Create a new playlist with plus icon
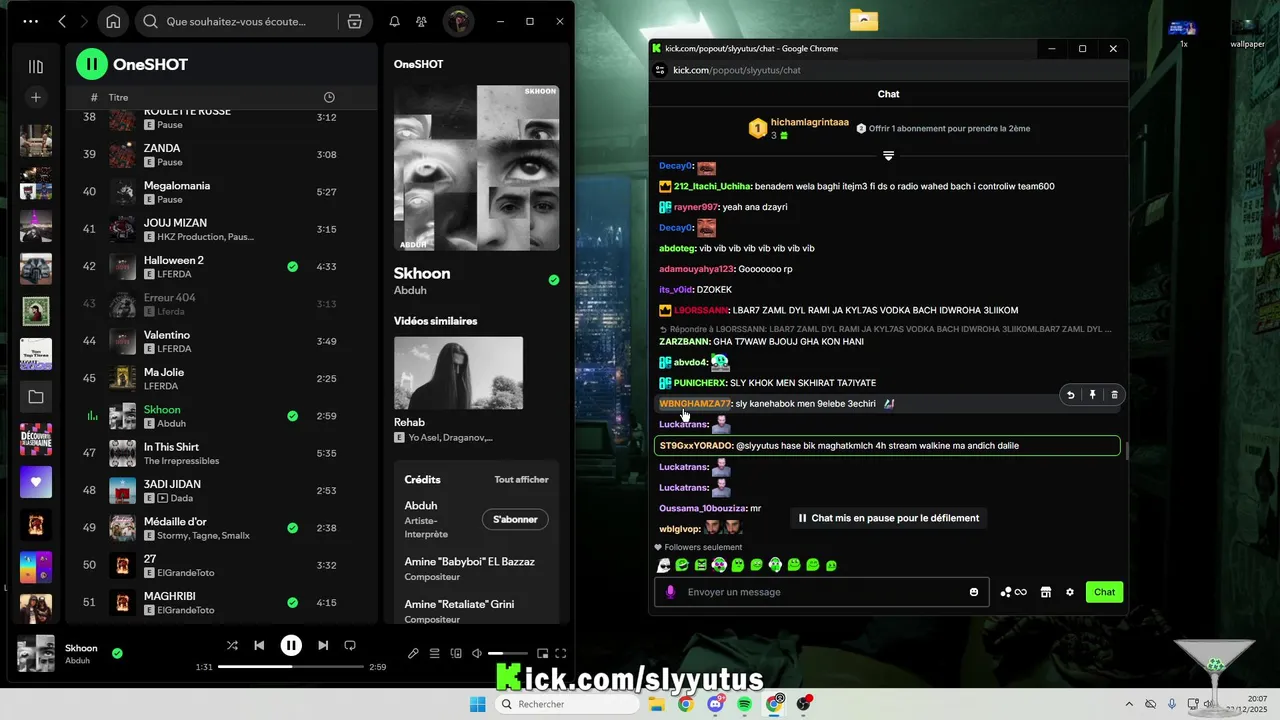Image resolution: width=1280 pixels, height=720 pixels. [36, 97]
